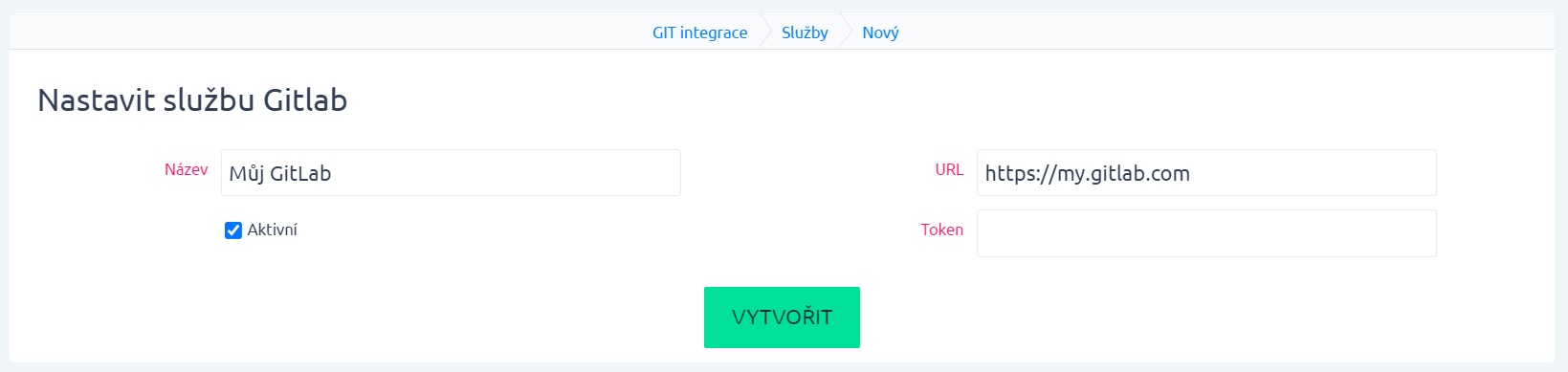The width and height of the screenshot is (1568, 372).
Task: Click the word integrace in the breadcrumb
Action: coord(714,33)
